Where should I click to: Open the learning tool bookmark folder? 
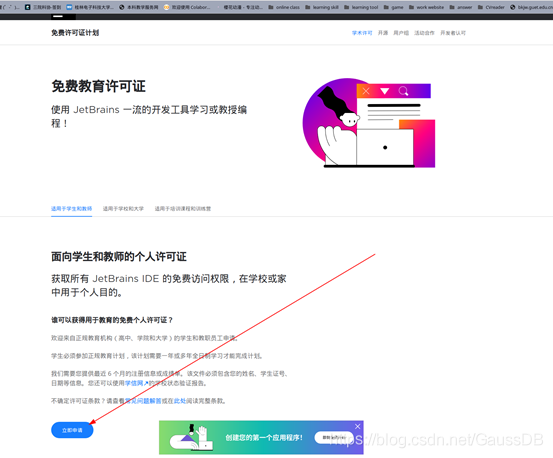(x=361, y=7)
